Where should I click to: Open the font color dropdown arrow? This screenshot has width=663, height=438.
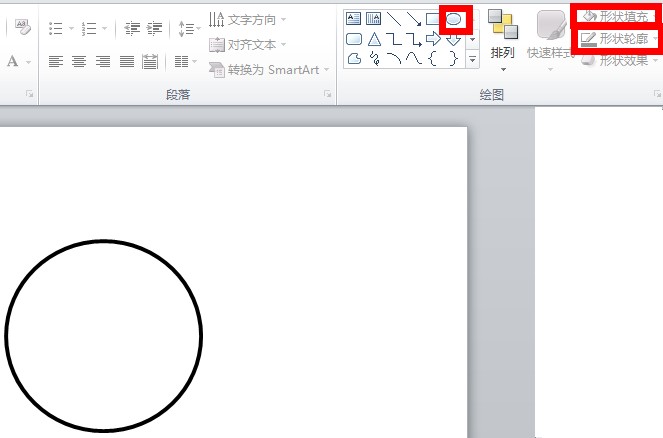coord(28,62)
